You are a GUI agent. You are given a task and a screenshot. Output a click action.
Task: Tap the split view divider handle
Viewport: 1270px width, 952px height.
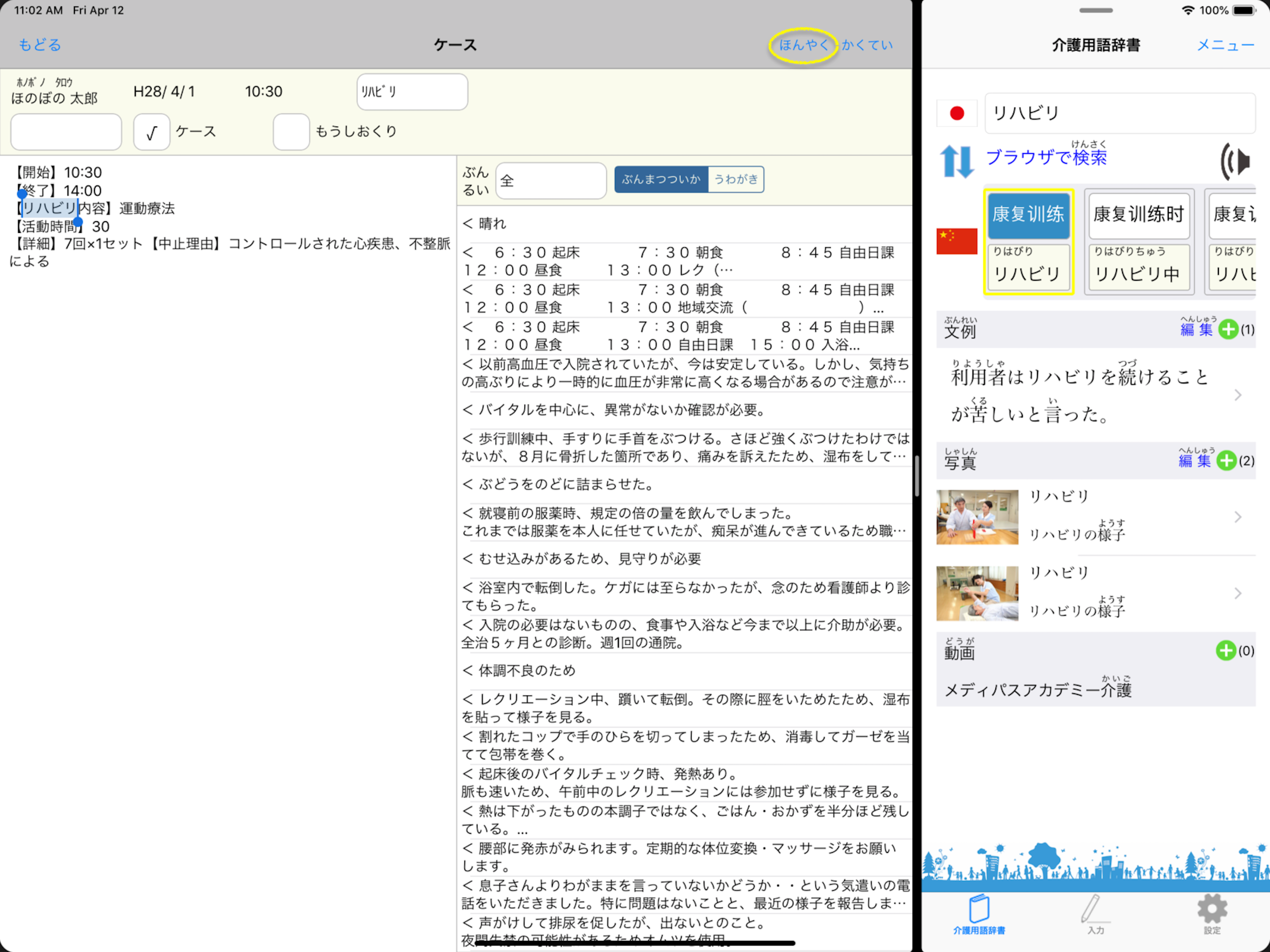pyautogui.click(x=917, y=476)
